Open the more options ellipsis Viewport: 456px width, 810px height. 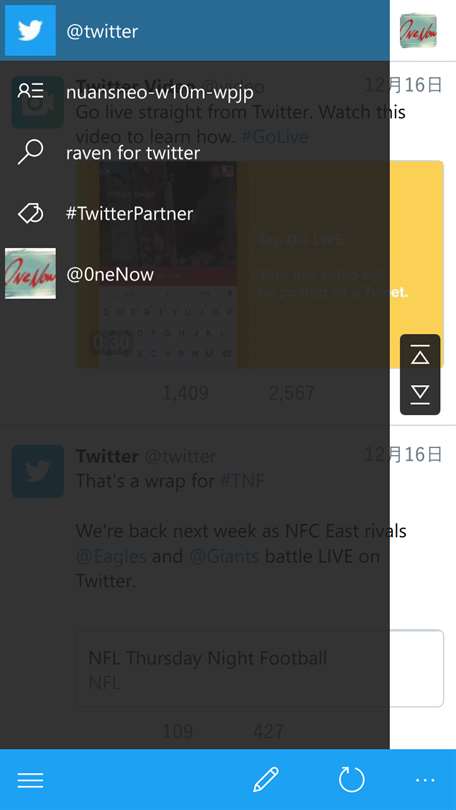(x=425, y=780)
